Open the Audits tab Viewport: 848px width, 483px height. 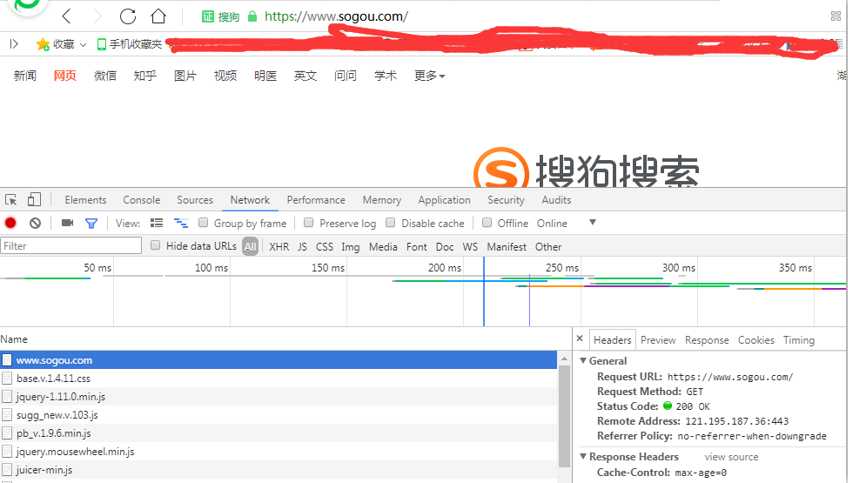click(556, 200)
